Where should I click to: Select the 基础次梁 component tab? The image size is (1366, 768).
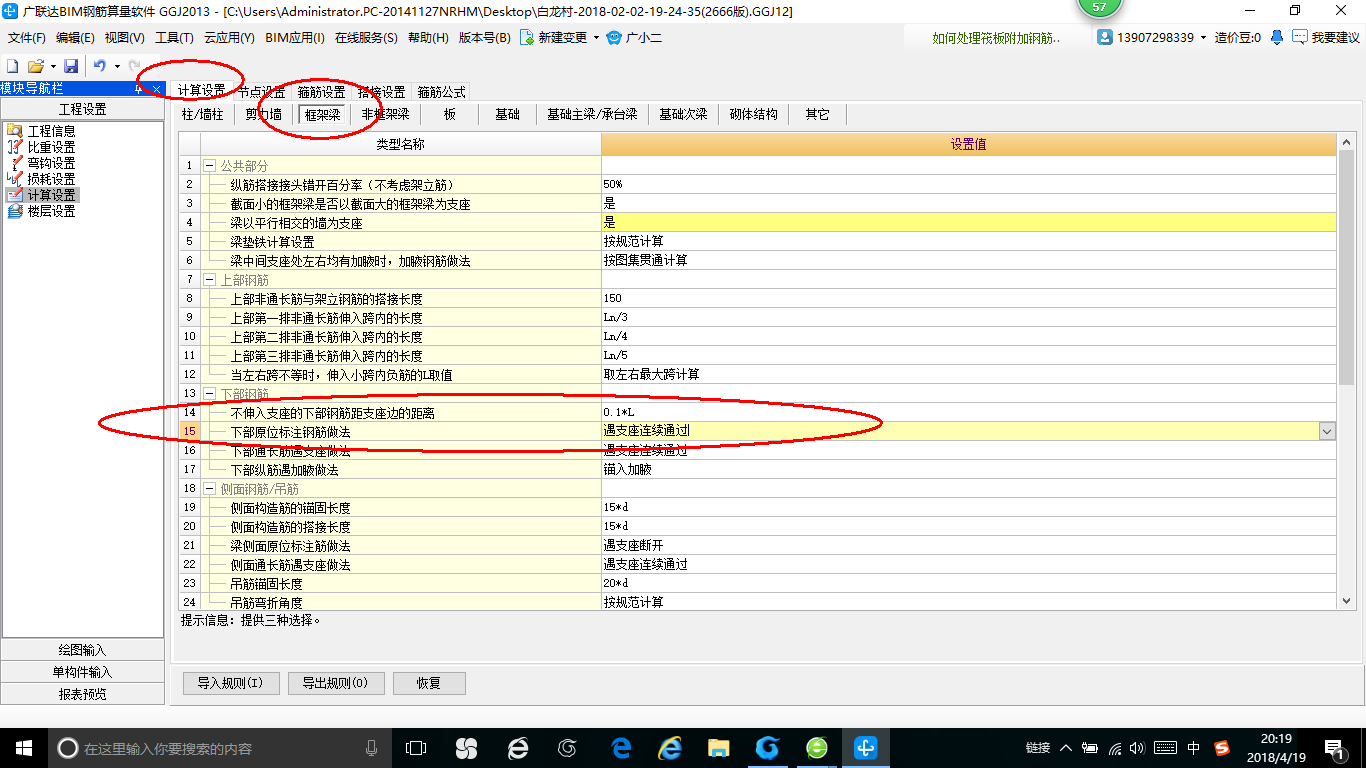coord(683,114)
